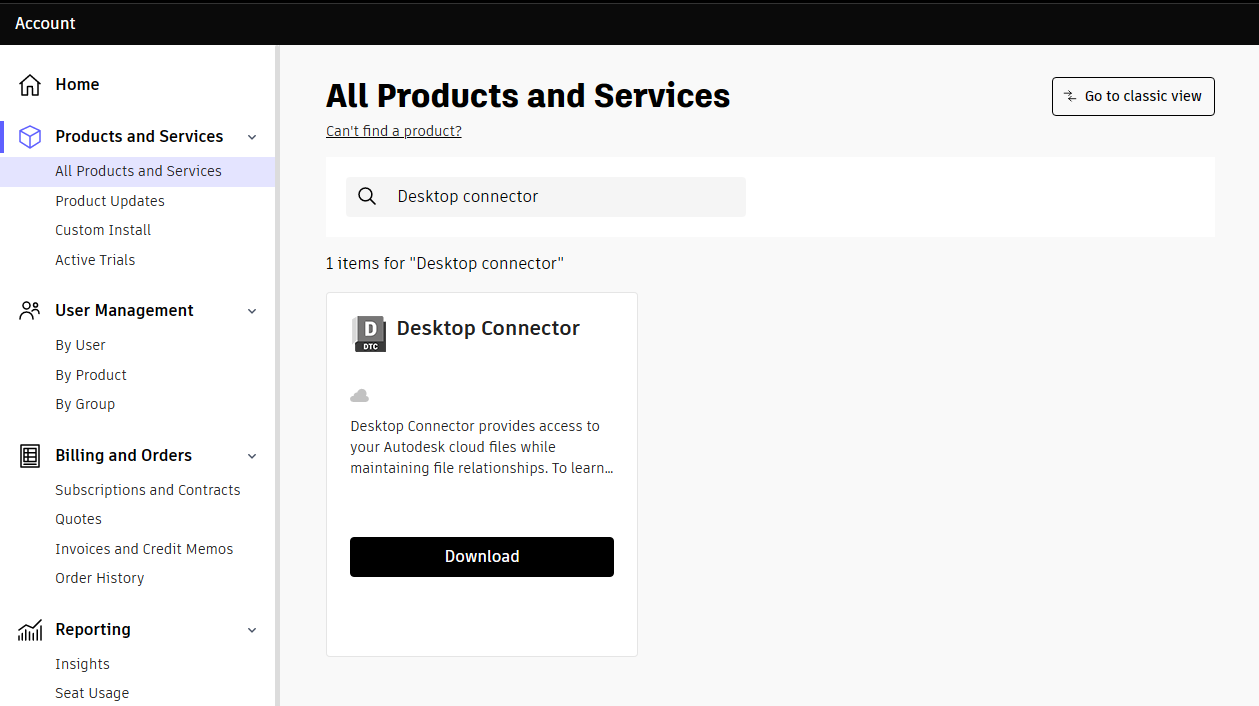This screenshot has height=706, width=1259.
Task: Click the search magnifier icon
Action: (x=367, y=197)
